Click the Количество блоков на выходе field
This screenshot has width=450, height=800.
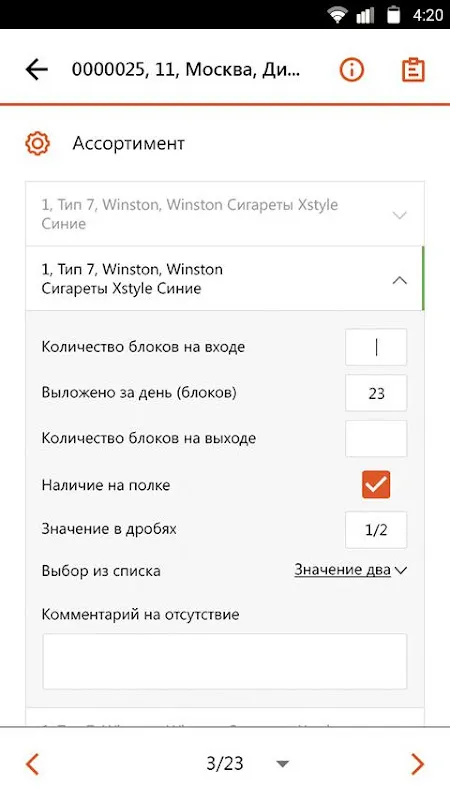tap(376, 439)
